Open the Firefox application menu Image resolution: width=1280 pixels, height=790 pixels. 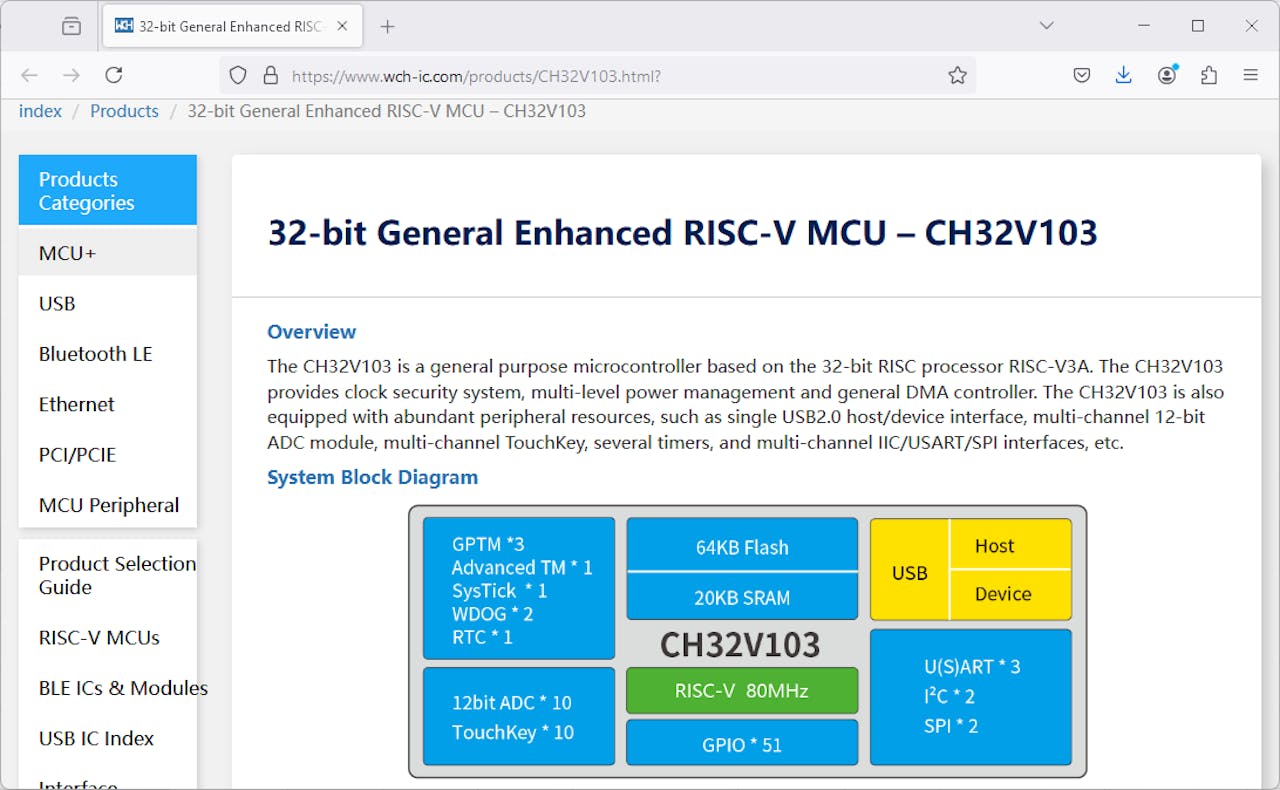(x=1251, y=75)
